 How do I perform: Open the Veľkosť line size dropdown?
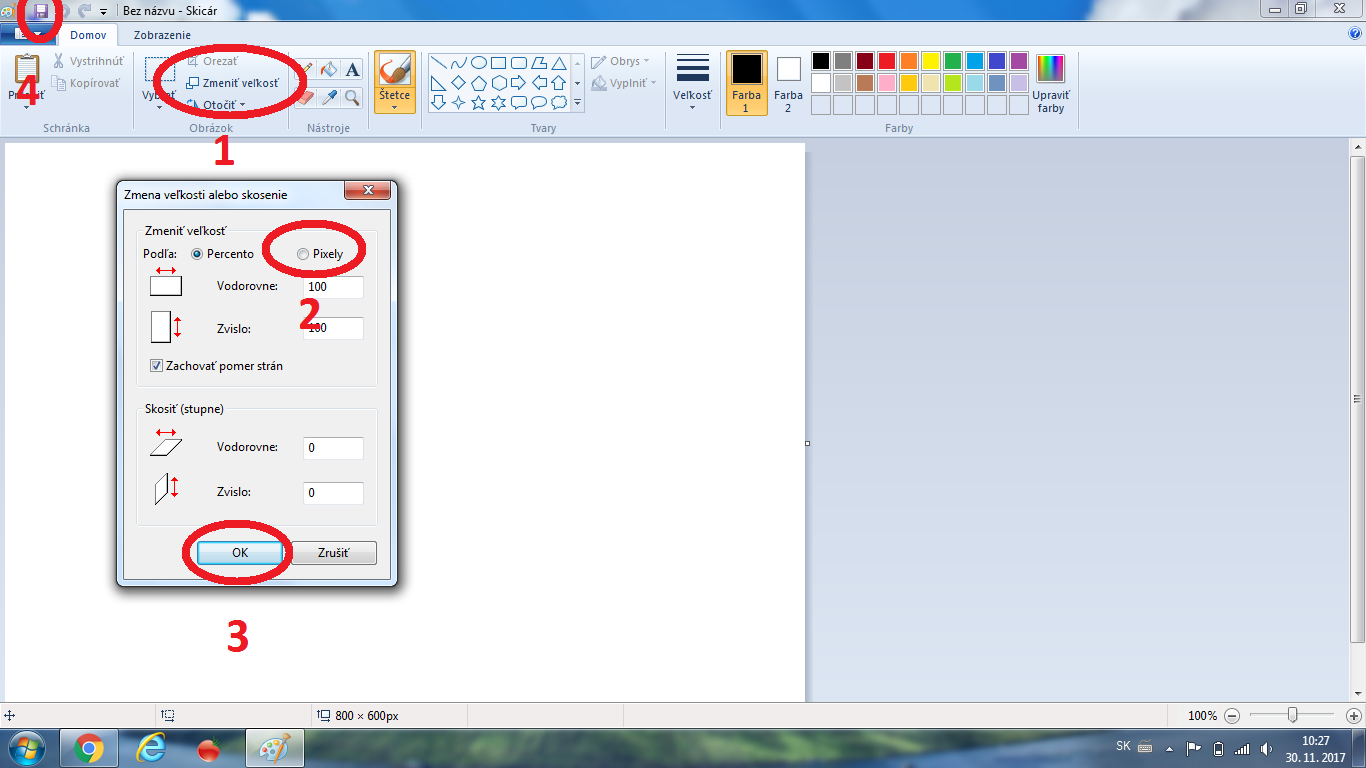tap(692, 84)
